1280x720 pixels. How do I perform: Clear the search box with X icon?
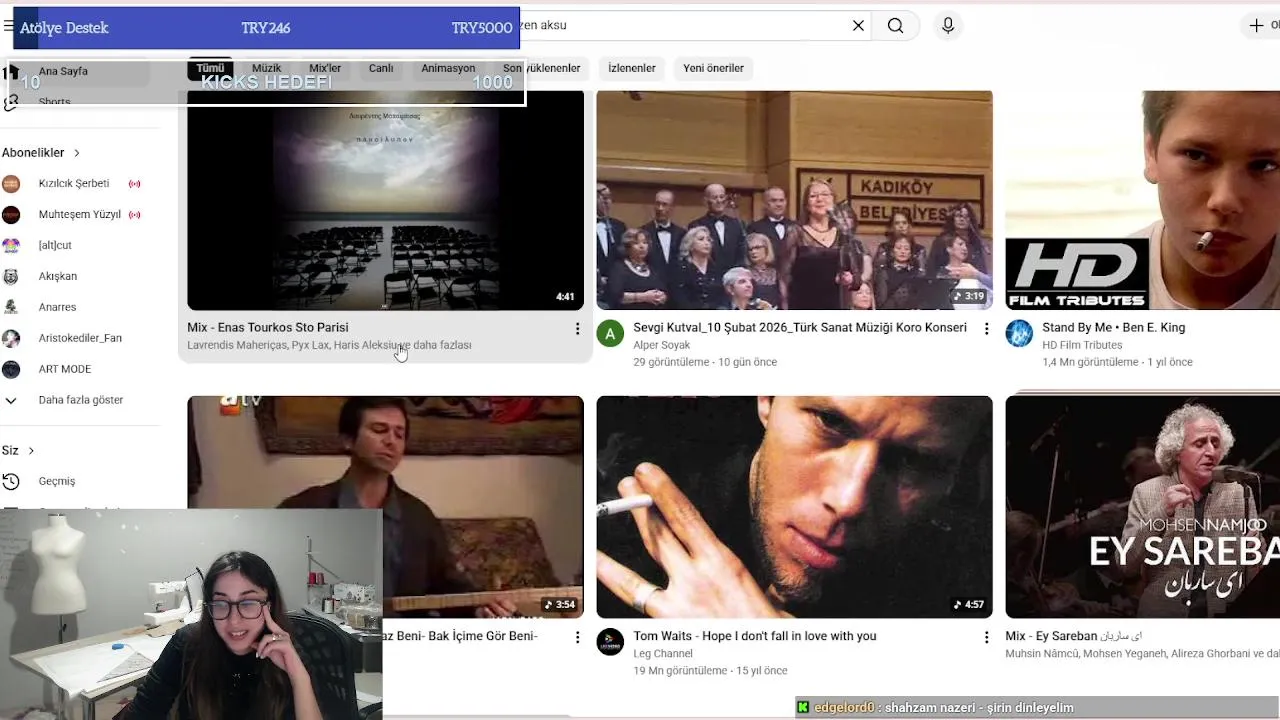(858, 26)
